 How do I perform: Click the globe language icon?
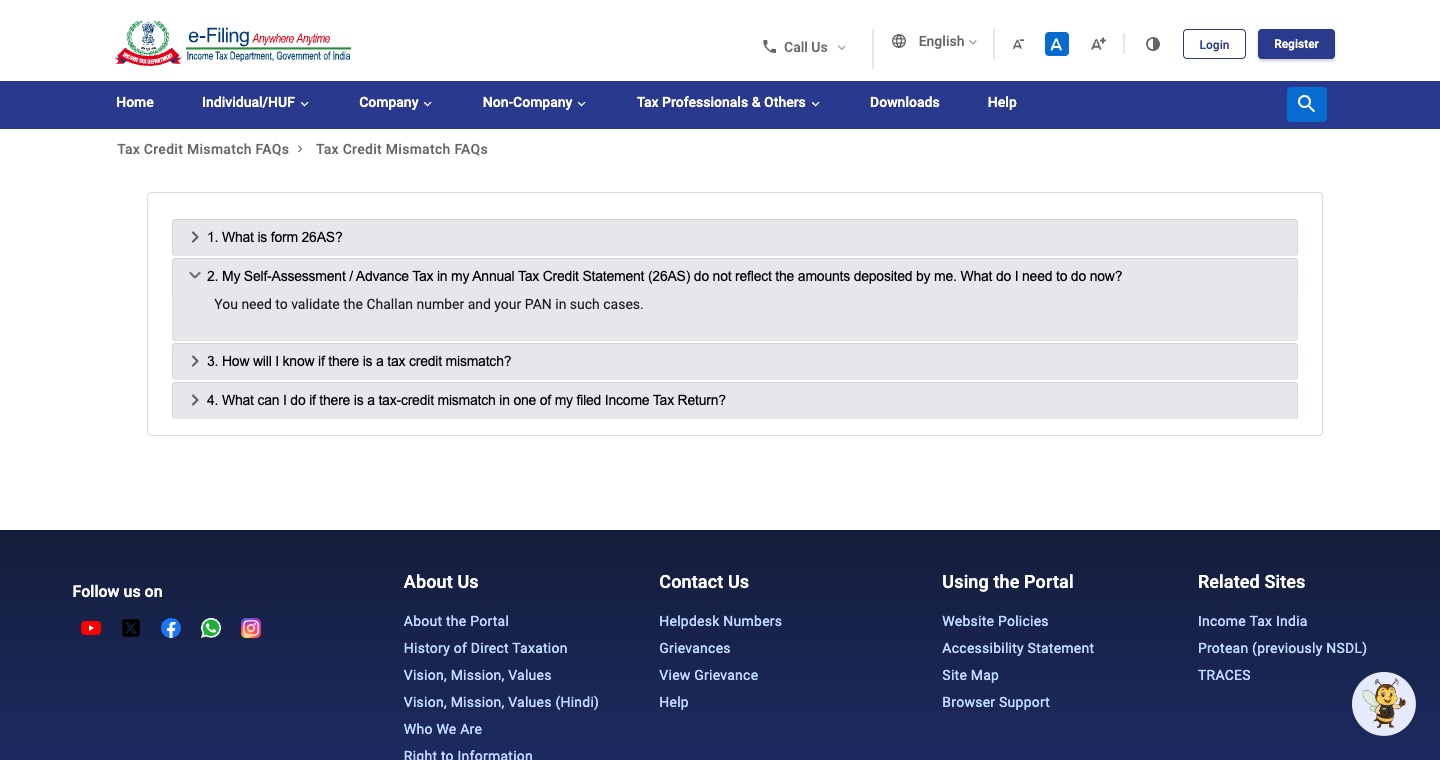pos(899,41)
